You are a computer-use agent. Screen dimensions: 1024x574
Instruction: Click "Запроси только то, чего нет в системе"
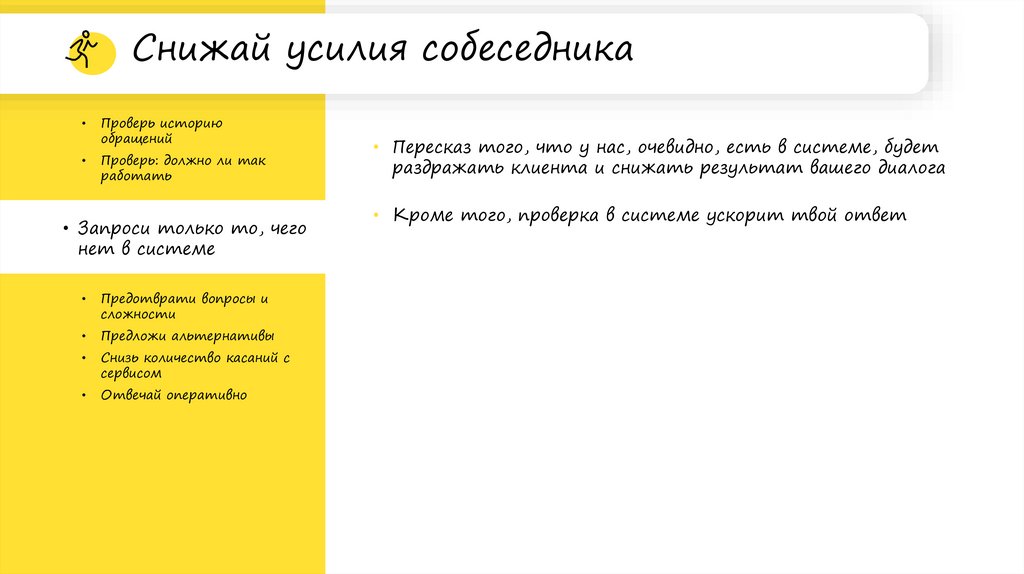(191, 238)
